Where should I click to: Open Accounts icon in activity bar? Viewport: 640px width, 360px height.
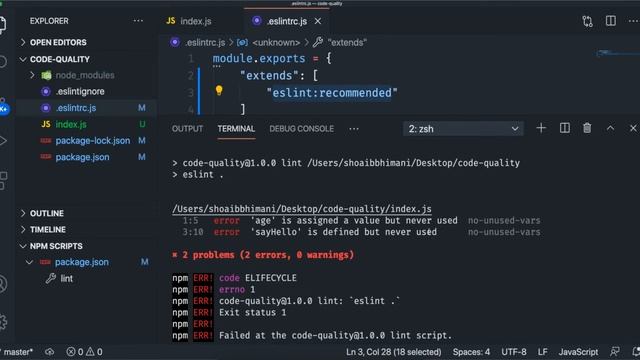tap(2, 284)
